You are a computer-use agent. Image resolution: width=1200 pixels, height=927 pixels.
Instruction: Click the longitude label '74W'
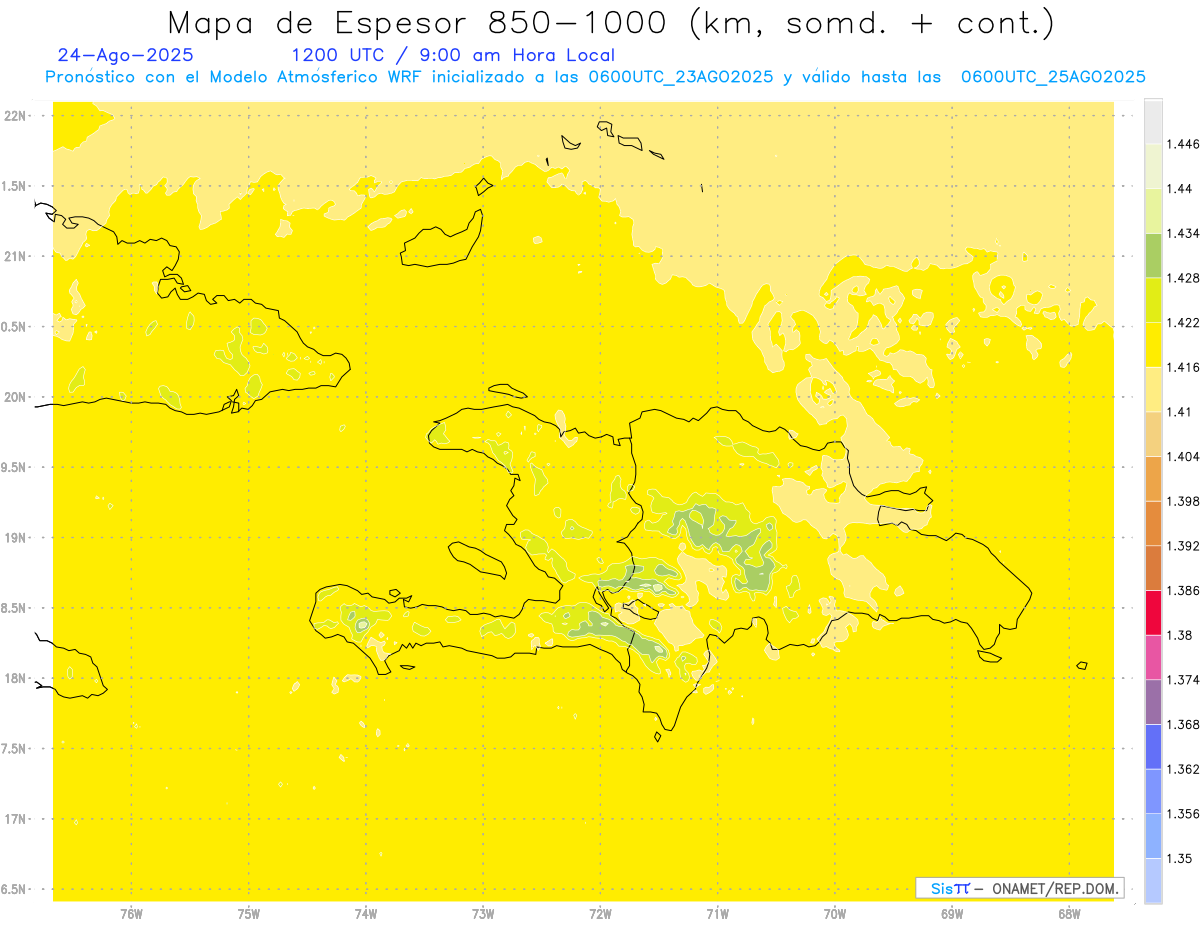point(366,914)
